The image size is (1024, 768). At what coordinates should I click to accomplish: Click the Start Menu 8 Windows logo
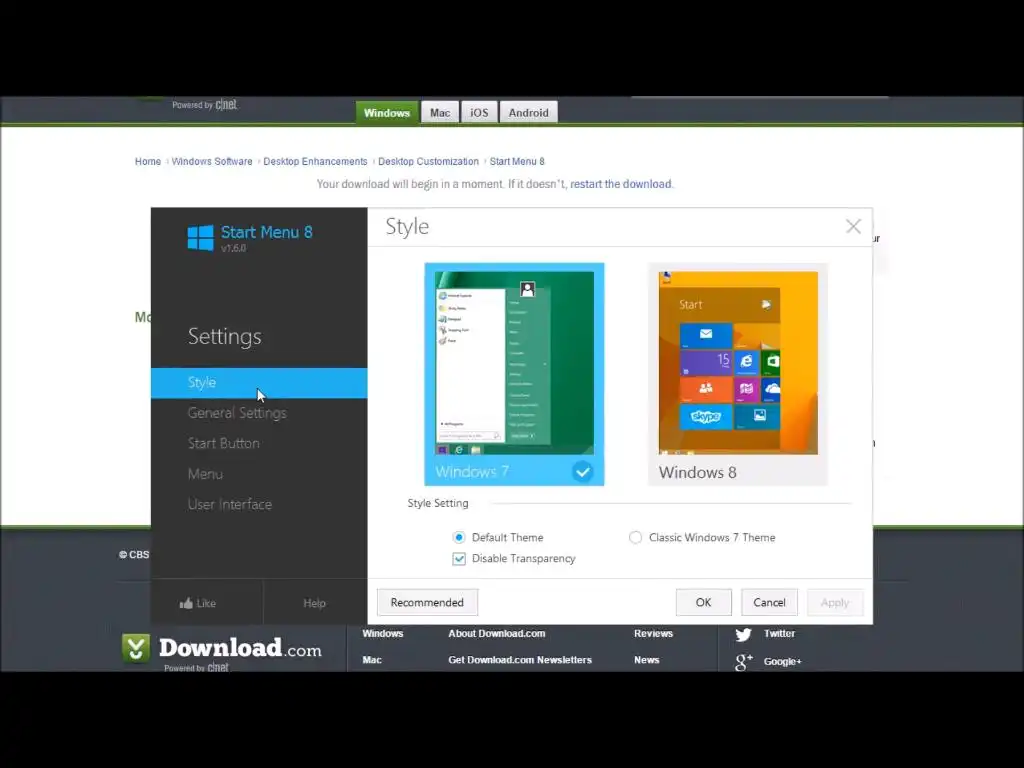[x=200, y=238]
